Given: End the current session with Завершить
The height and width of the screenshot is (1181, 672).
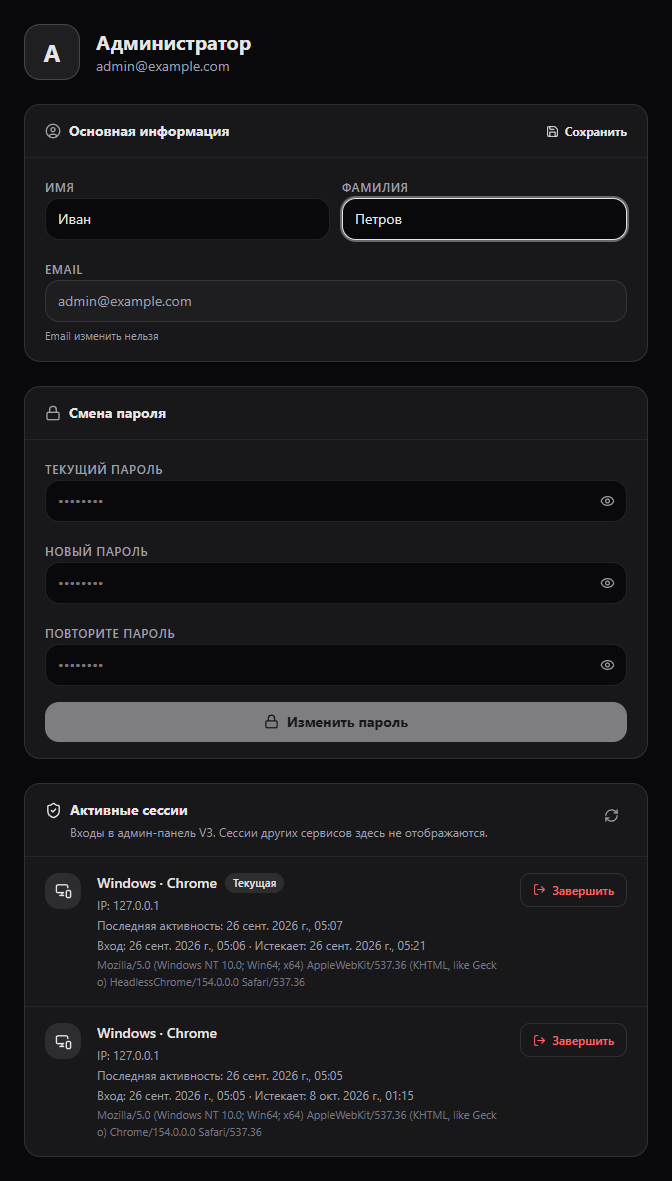Looking at the screenshot, I should point(573,890).
